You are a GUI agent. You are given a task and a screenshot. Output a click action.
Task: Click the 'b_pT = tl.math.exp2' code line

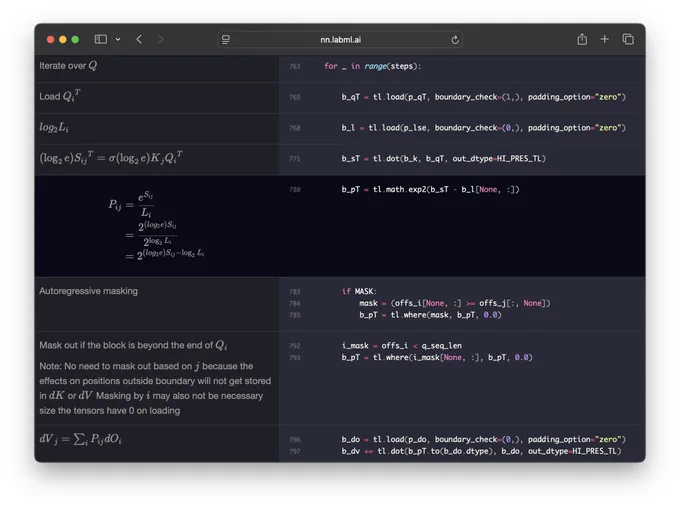(x=430, y=189)
